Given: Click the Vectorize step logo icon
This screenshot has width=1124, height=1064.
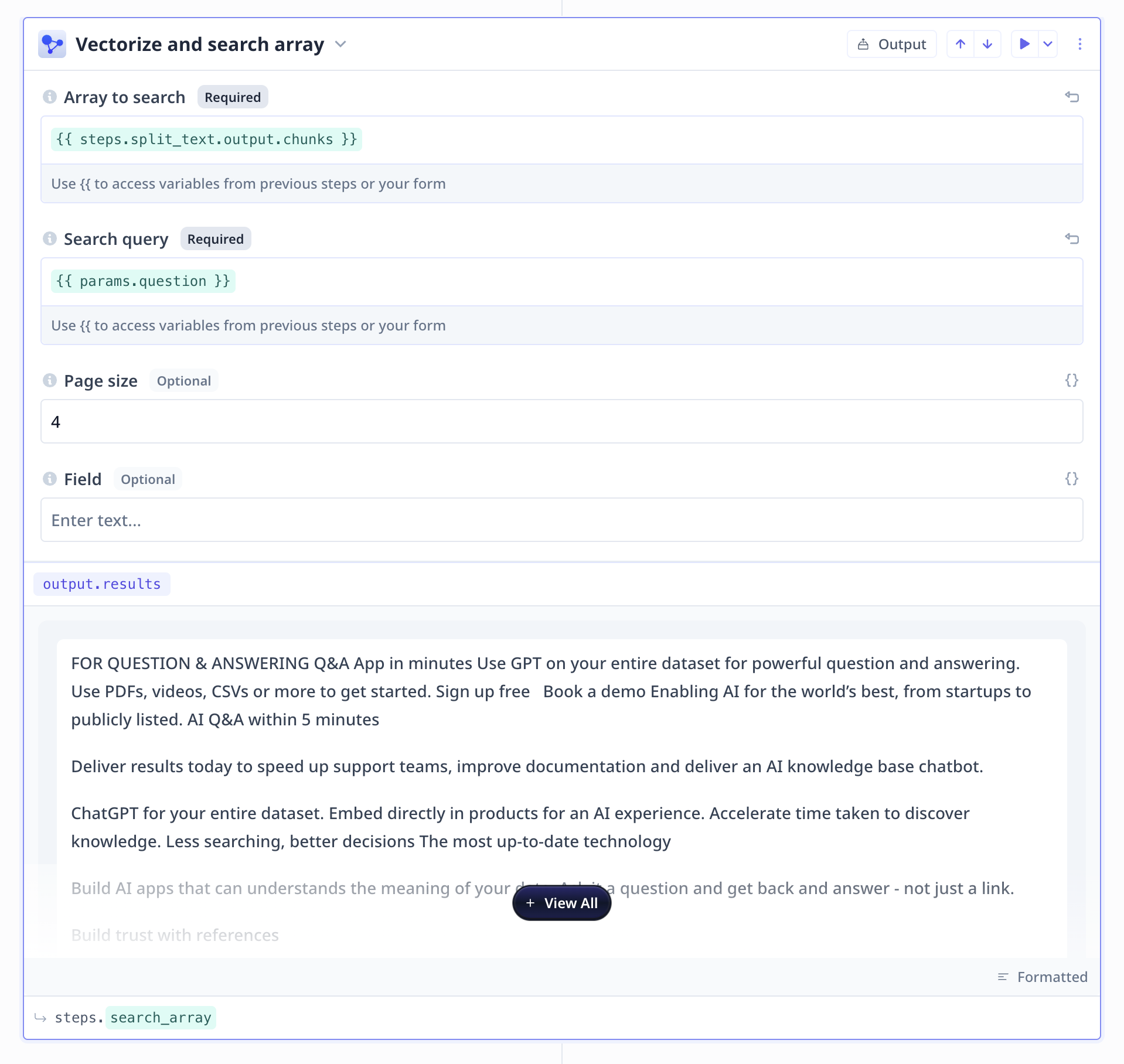Looking at the screenshot, I should pyautogui.click(x=52, y=45).
